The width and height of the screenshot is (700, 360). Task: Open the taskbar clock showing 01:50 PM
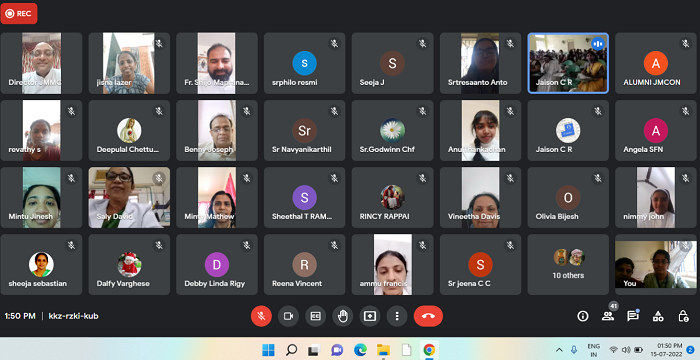pyautogui.click(x=670, y=350)
